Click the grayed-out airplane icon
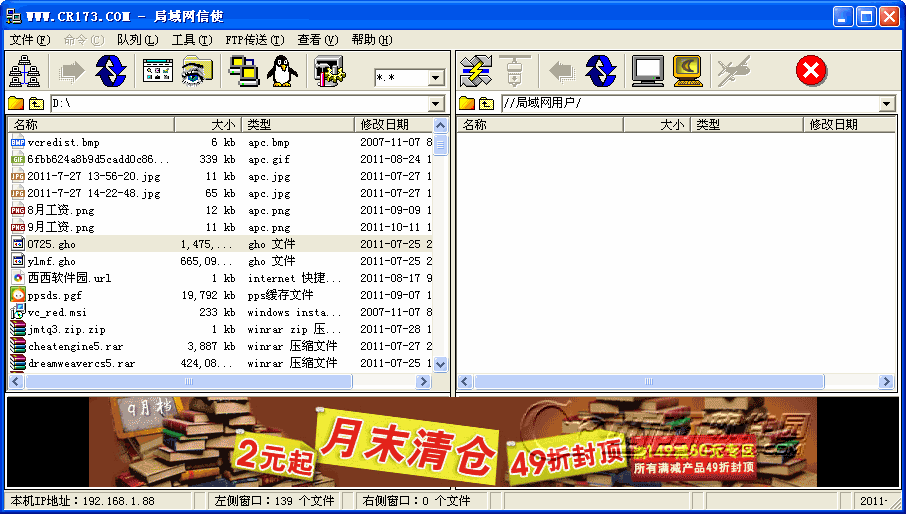 click(x=734, y=71)
